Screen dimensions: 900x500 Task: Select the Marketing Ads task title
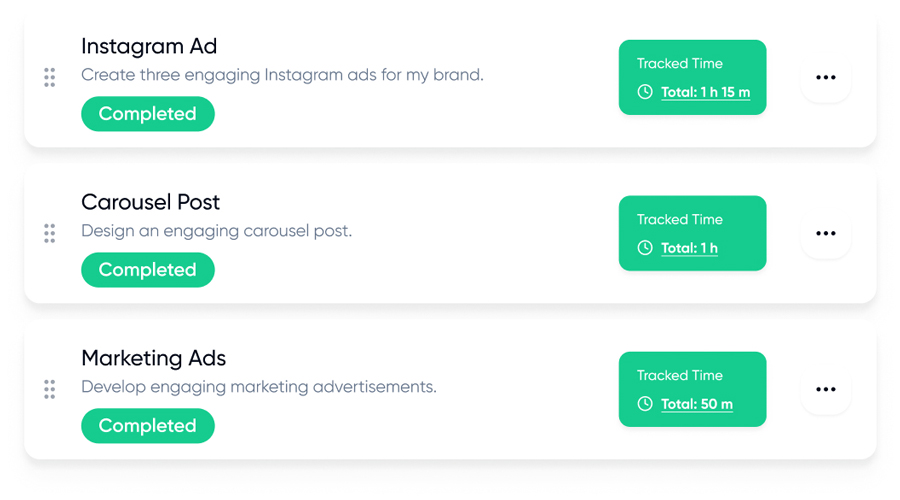click(154, 358)
